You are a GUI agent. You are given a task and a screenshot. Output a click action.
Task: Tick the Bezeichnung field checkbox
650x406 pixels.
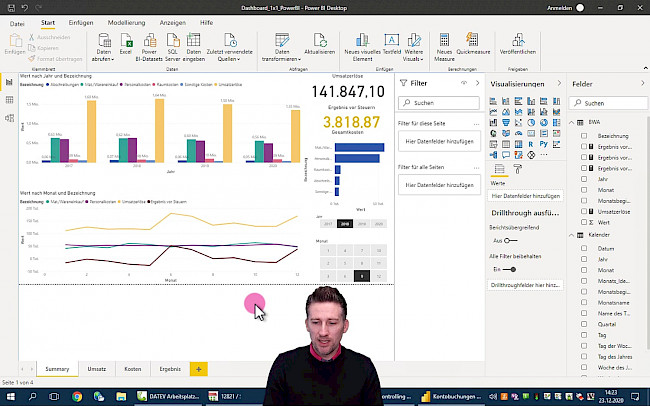[585, 134]
